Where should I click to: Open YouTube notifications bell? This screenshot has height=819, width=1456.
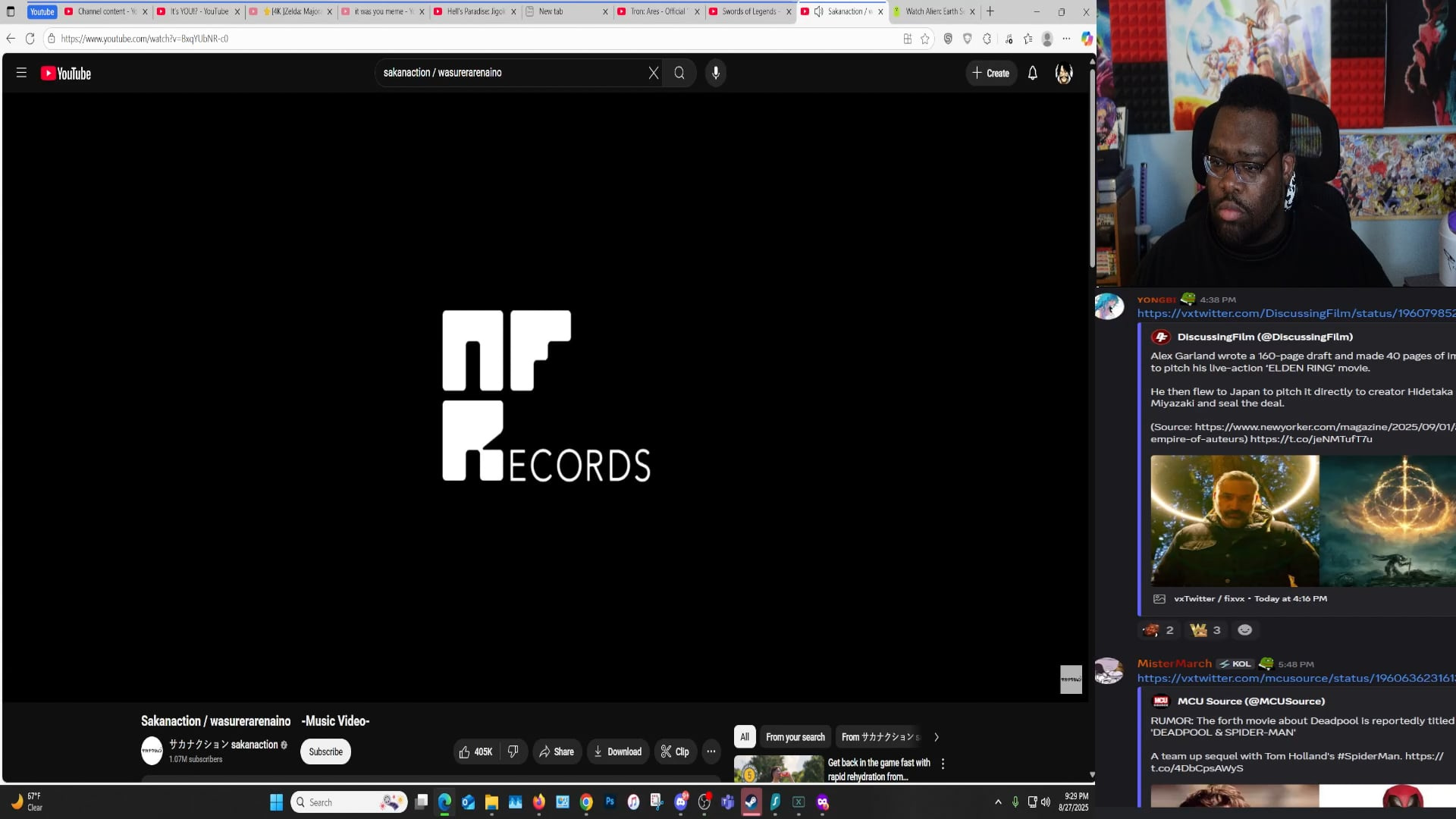pos(1032,74)
